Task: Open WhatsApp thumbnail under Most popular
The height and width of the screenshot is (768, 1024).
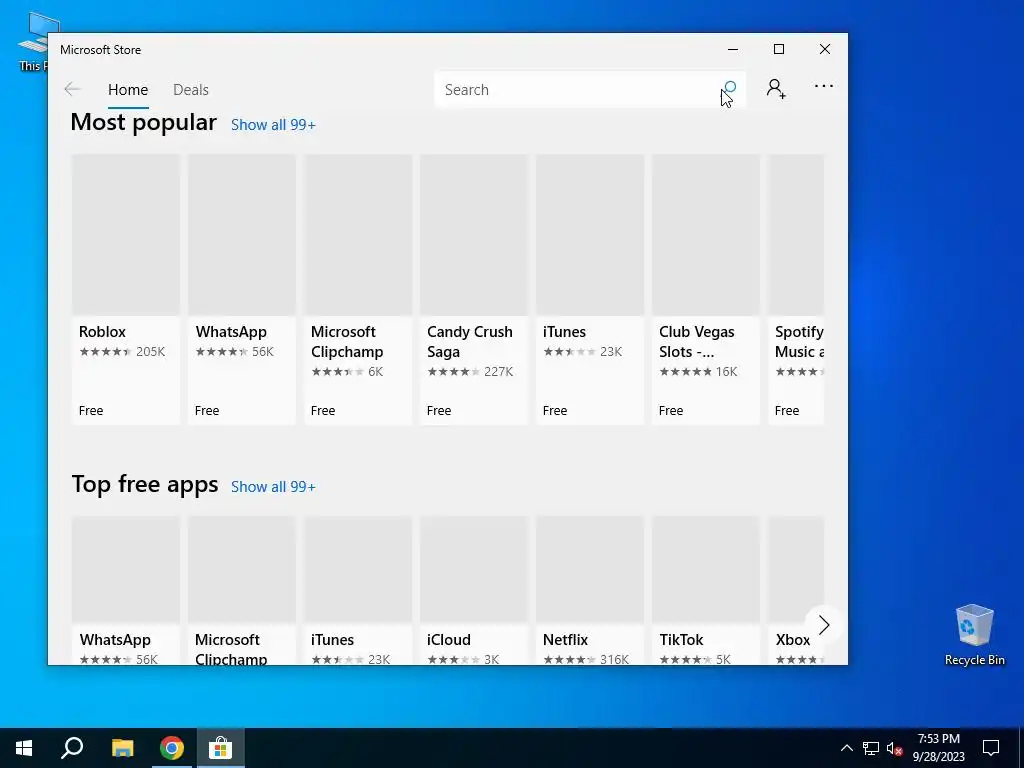Action: tap(242, 235)
